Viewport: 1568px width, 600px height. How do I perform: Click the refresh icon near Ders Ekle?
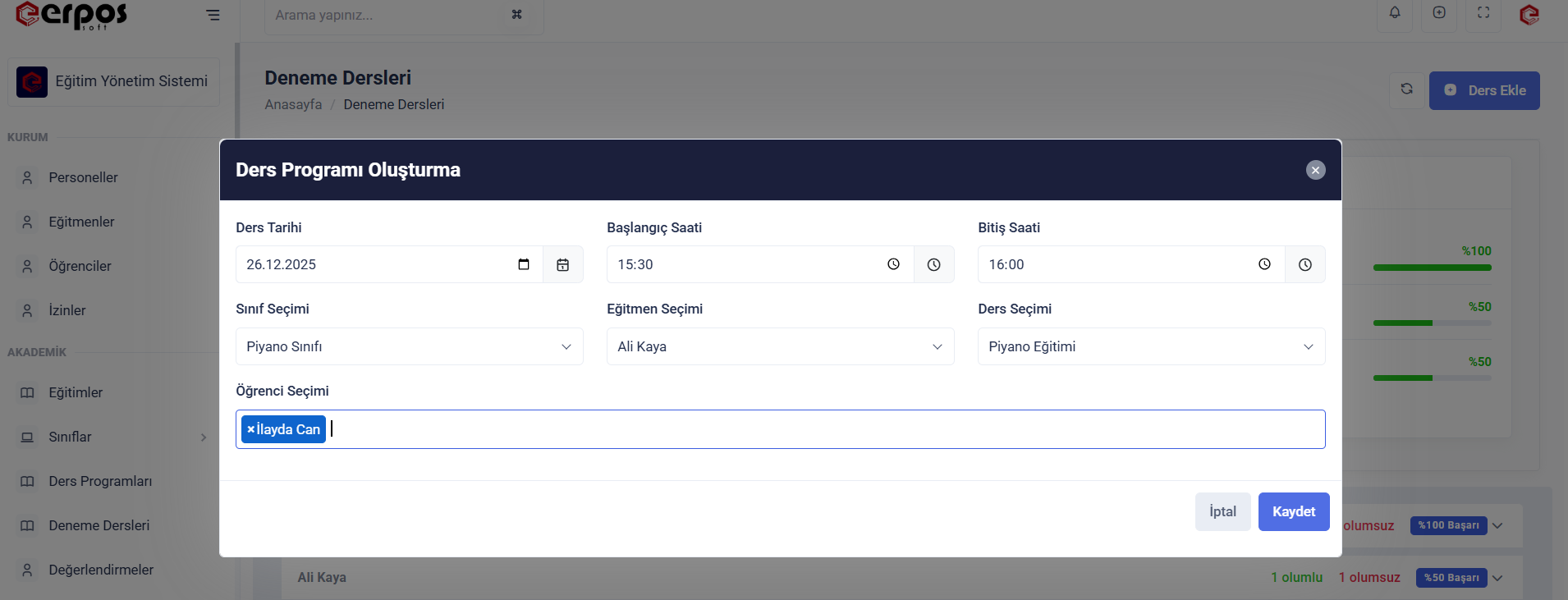1406,89
